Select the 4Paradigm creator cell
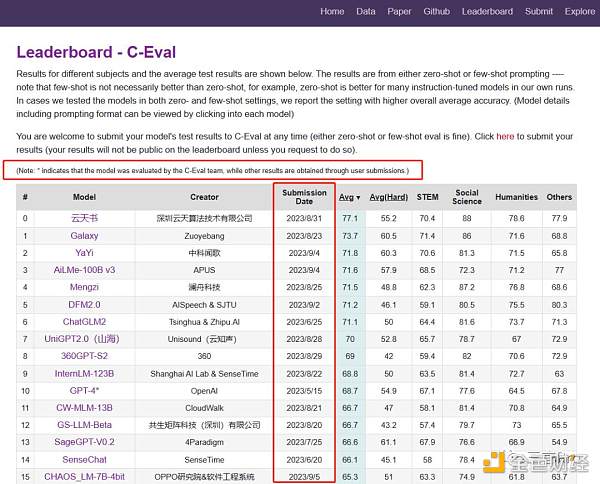 tap(204, 443)
